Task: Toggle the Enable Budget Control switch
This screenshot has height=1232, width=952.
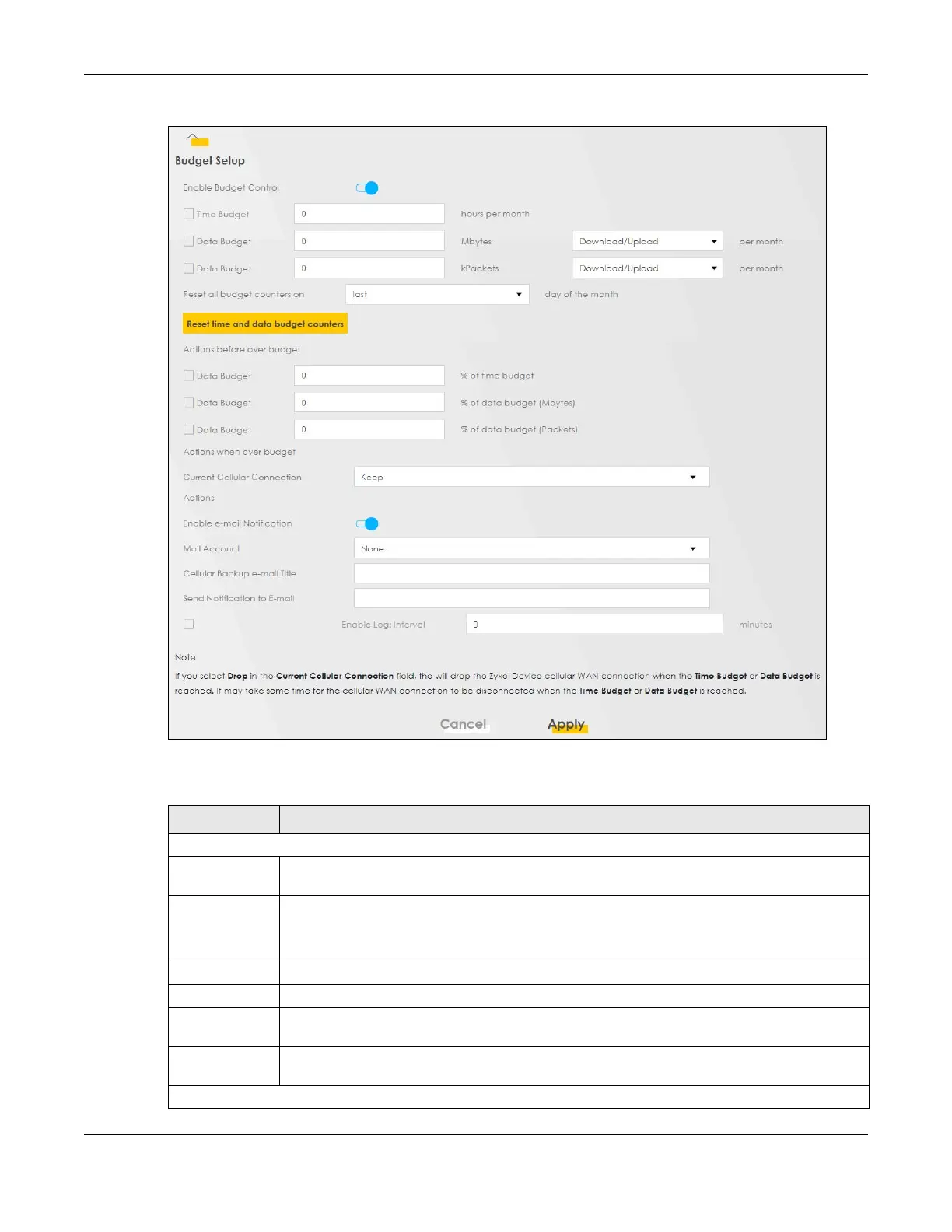Action: point(367,188)
